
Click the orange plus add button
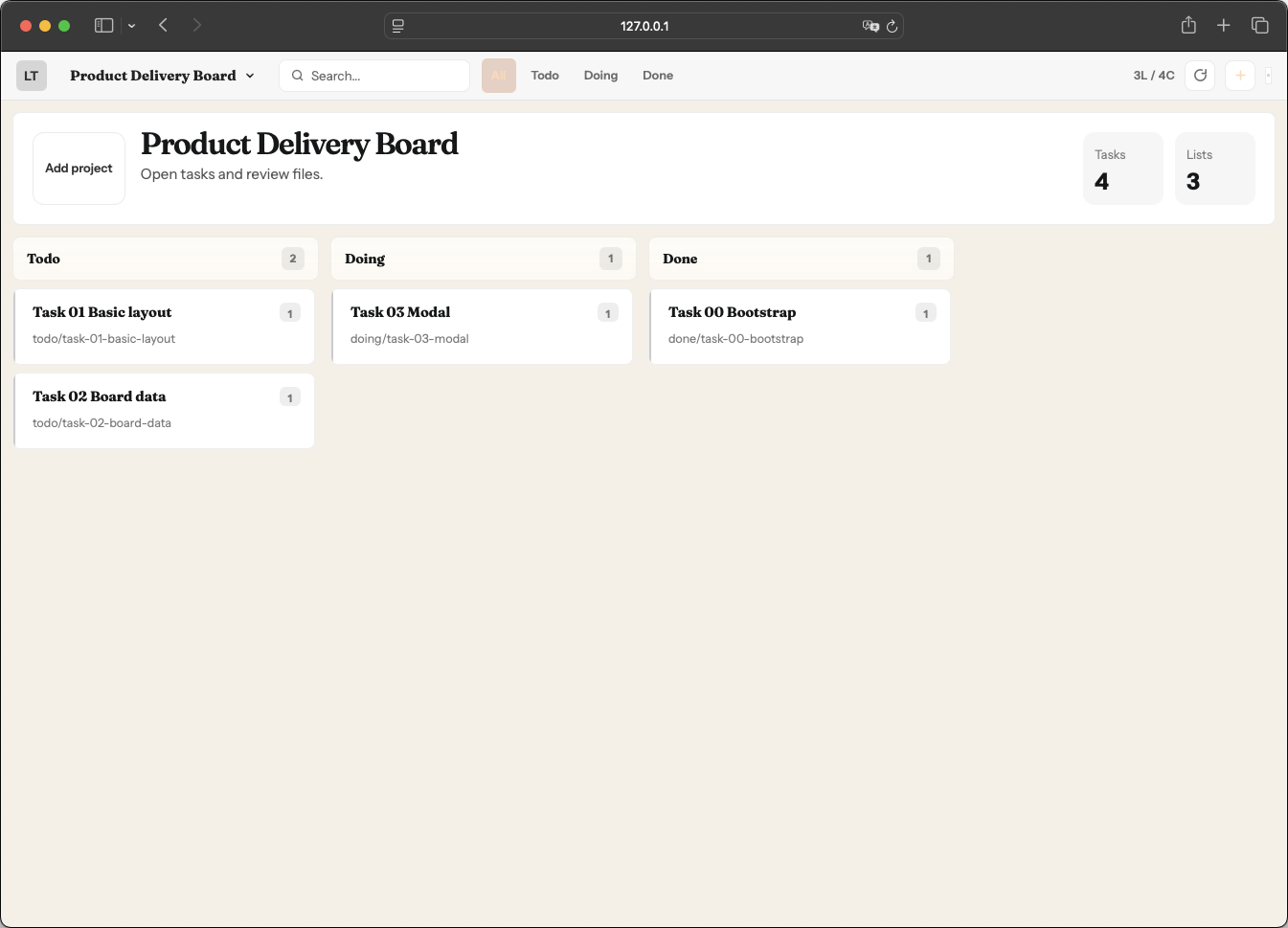(x=1239, y=76)
